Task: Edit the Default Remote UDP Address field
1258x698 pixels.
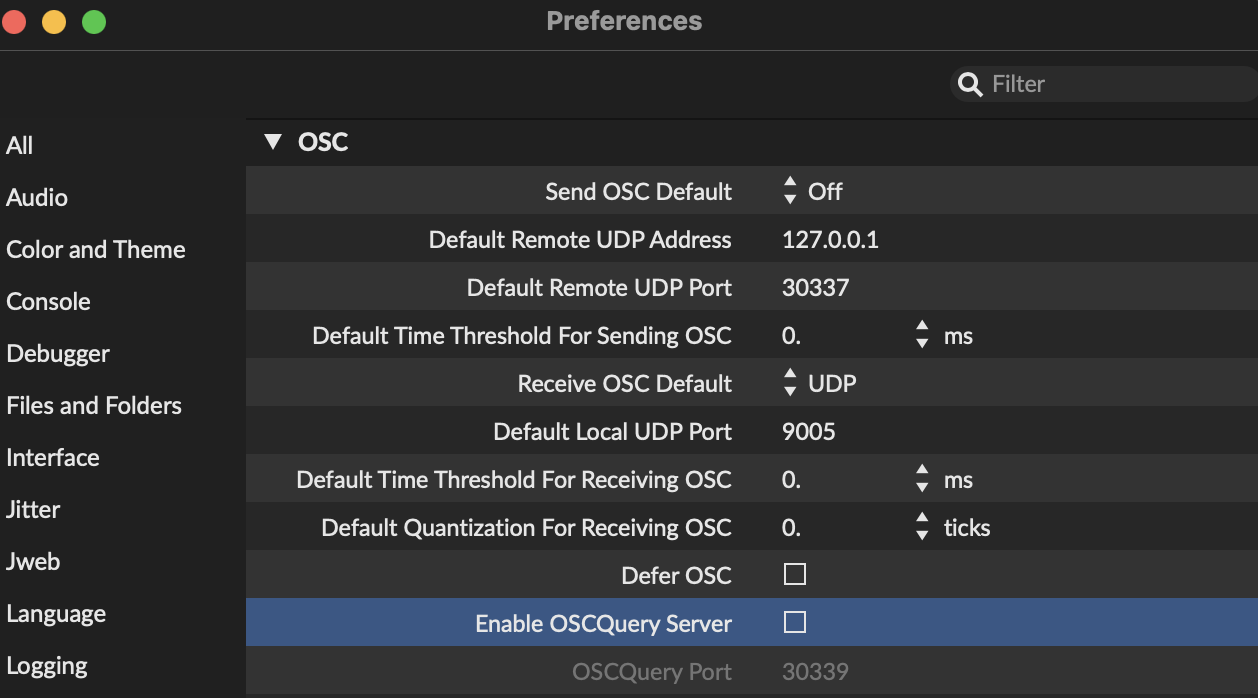Action: pyautogui.click(x=830, y=240)
